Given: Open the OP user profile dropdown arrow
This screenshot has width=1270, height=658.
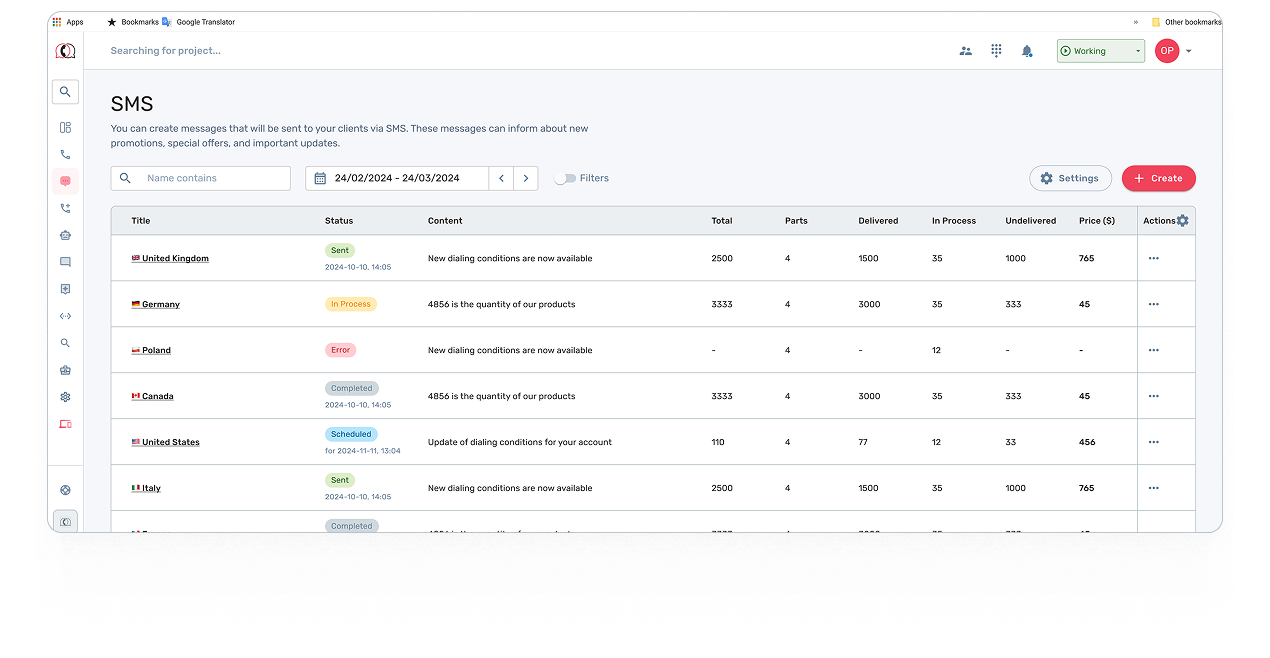Looking at the screenshot, I should [1188, 51].
